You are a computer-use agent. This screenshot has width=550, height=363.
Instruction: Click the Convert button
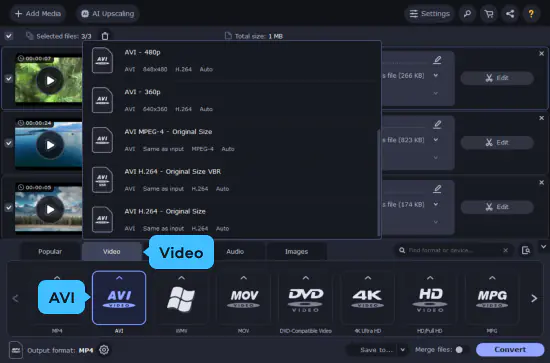(510, 350)
